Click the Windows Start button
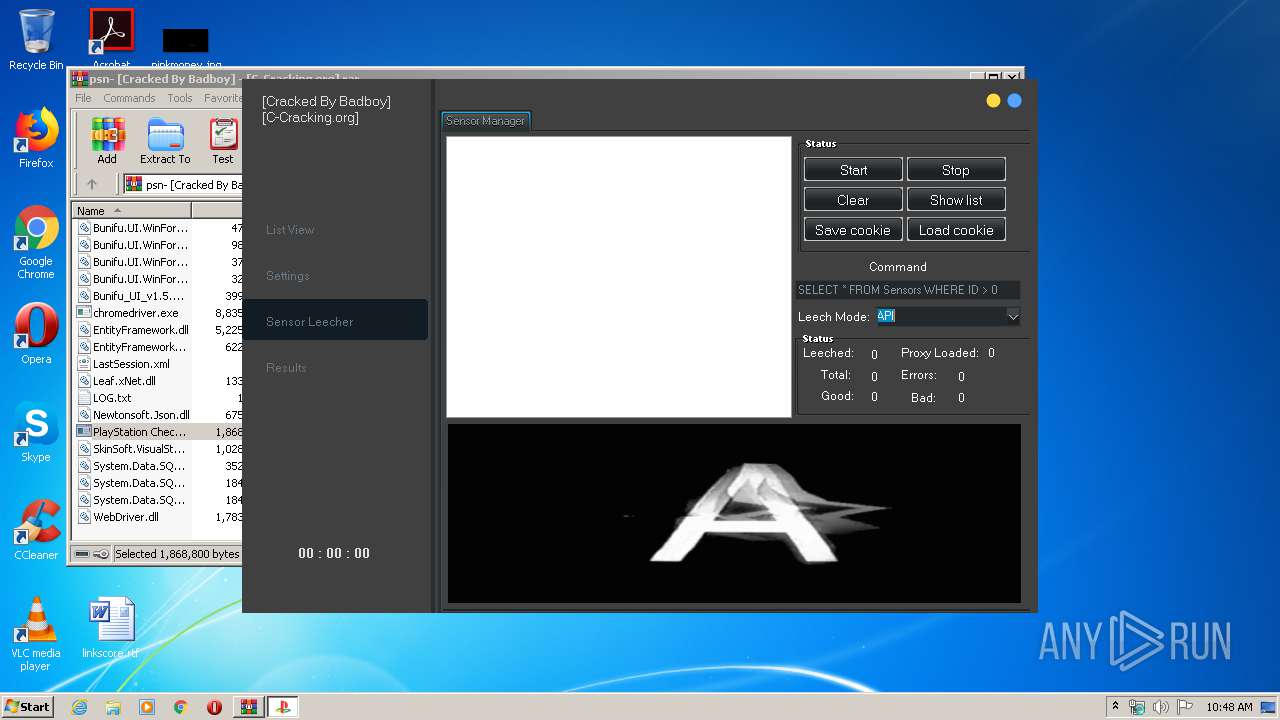This screenshot has width=1280, height=720. click(28, 706)
